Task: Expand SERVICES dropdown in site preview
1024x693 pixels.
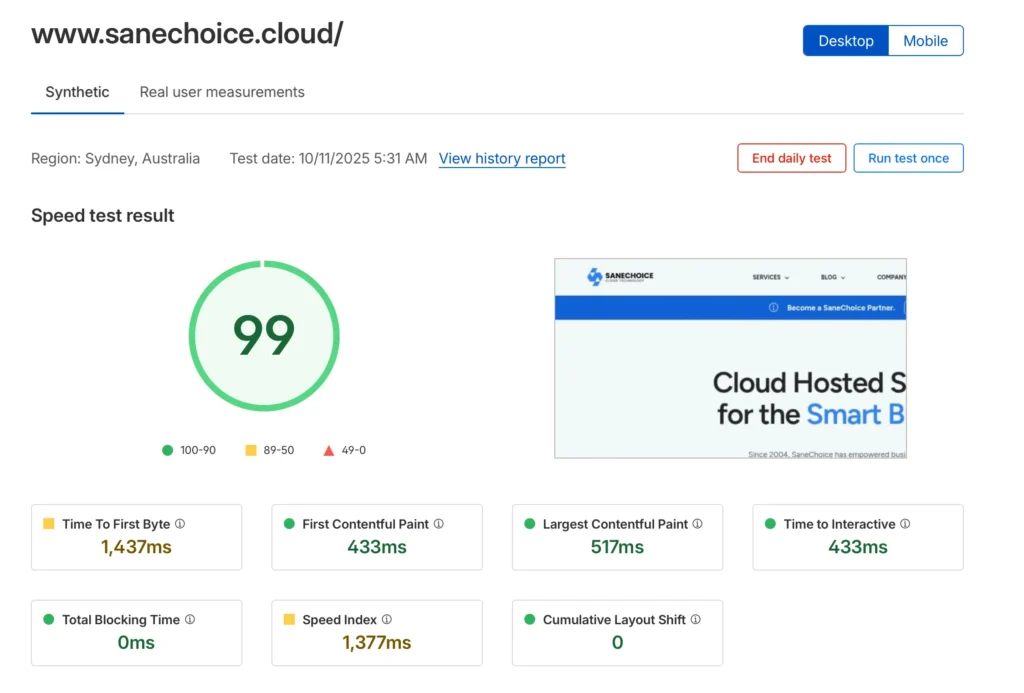Action: (771, 278)
